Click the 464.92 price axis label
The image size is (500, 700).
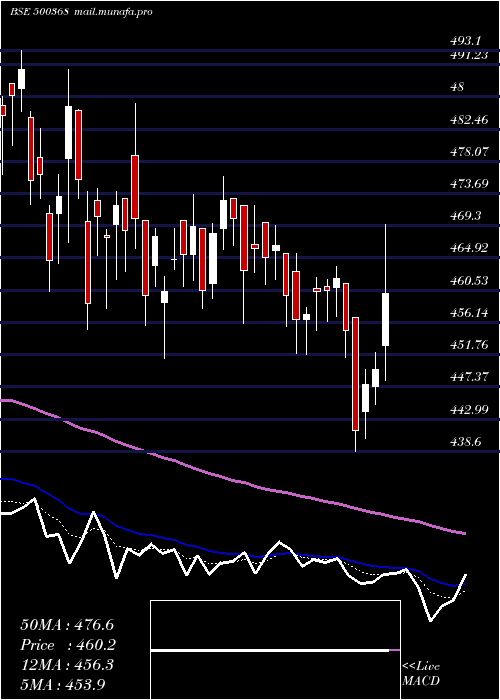tap(469, 248)
